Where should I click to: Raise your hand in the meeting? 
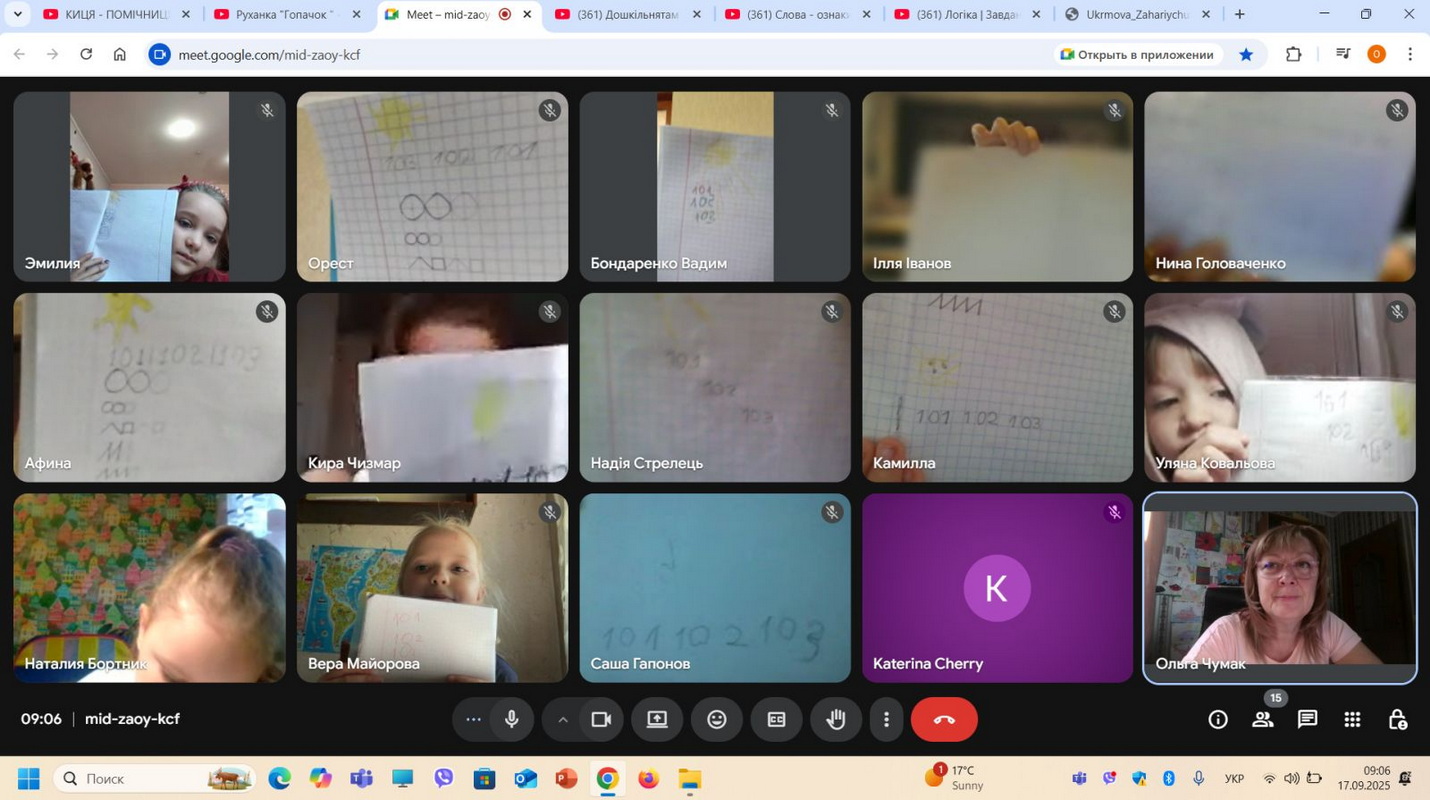[x=836, y=719]
